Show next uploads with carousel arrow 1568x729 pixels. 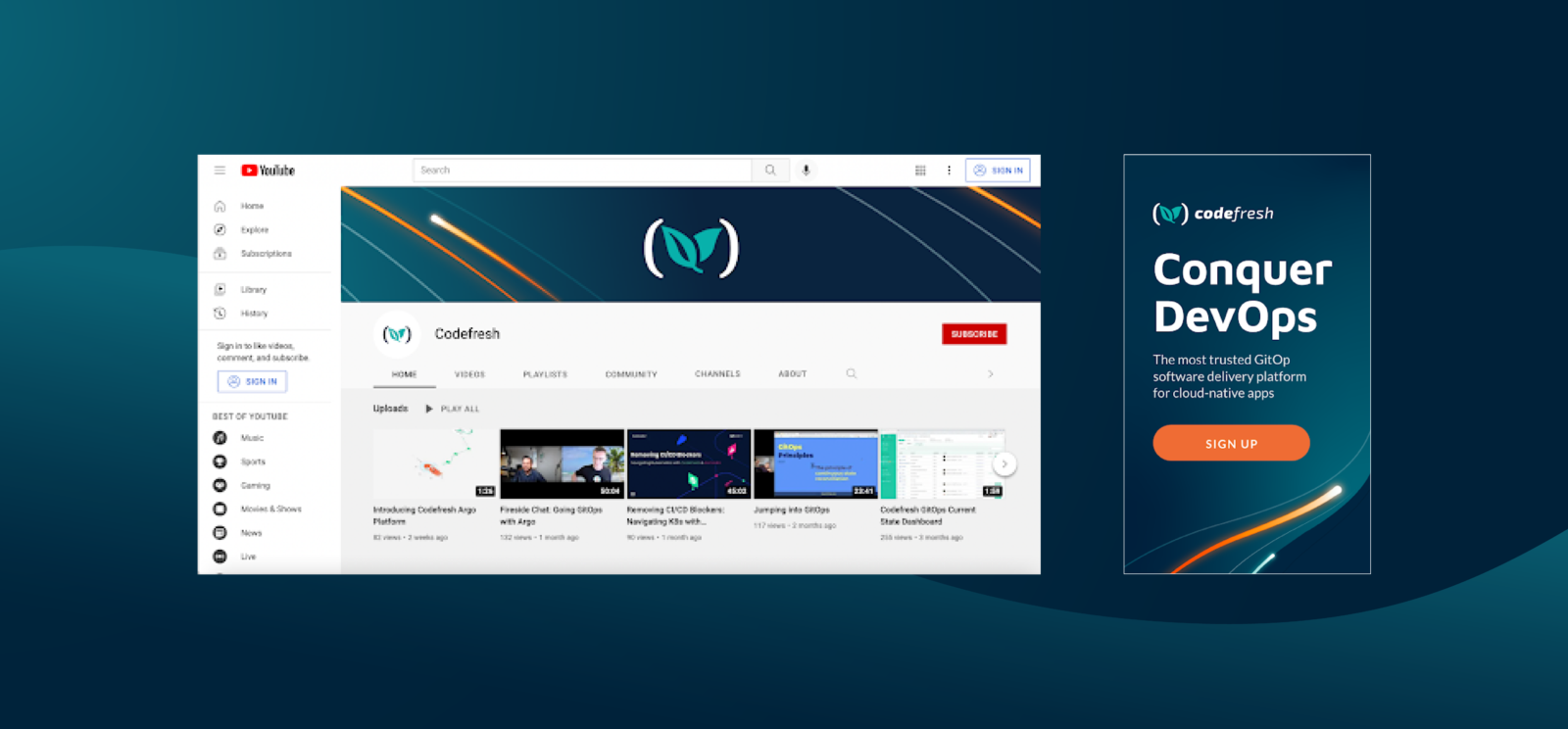1004,464
